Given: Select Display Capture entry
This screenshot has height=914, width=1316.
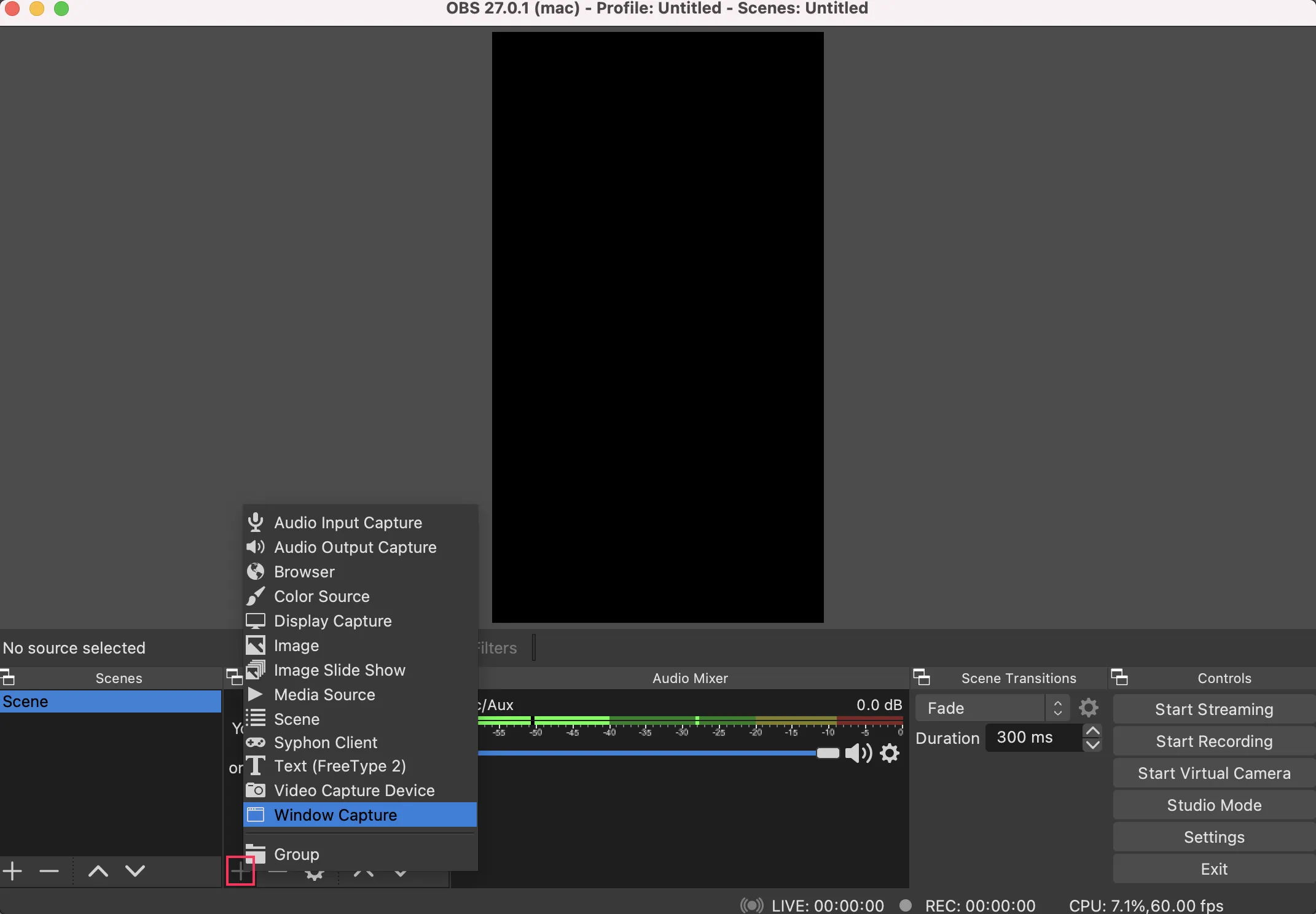Looking at the screenshot, I should click(x=360, y=621).
